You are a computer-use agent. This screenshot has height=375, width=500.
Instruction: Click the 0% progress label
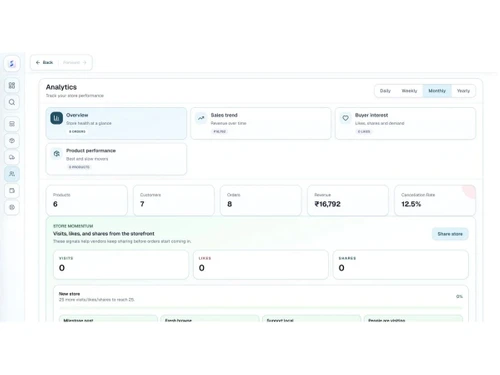(459, 296)
